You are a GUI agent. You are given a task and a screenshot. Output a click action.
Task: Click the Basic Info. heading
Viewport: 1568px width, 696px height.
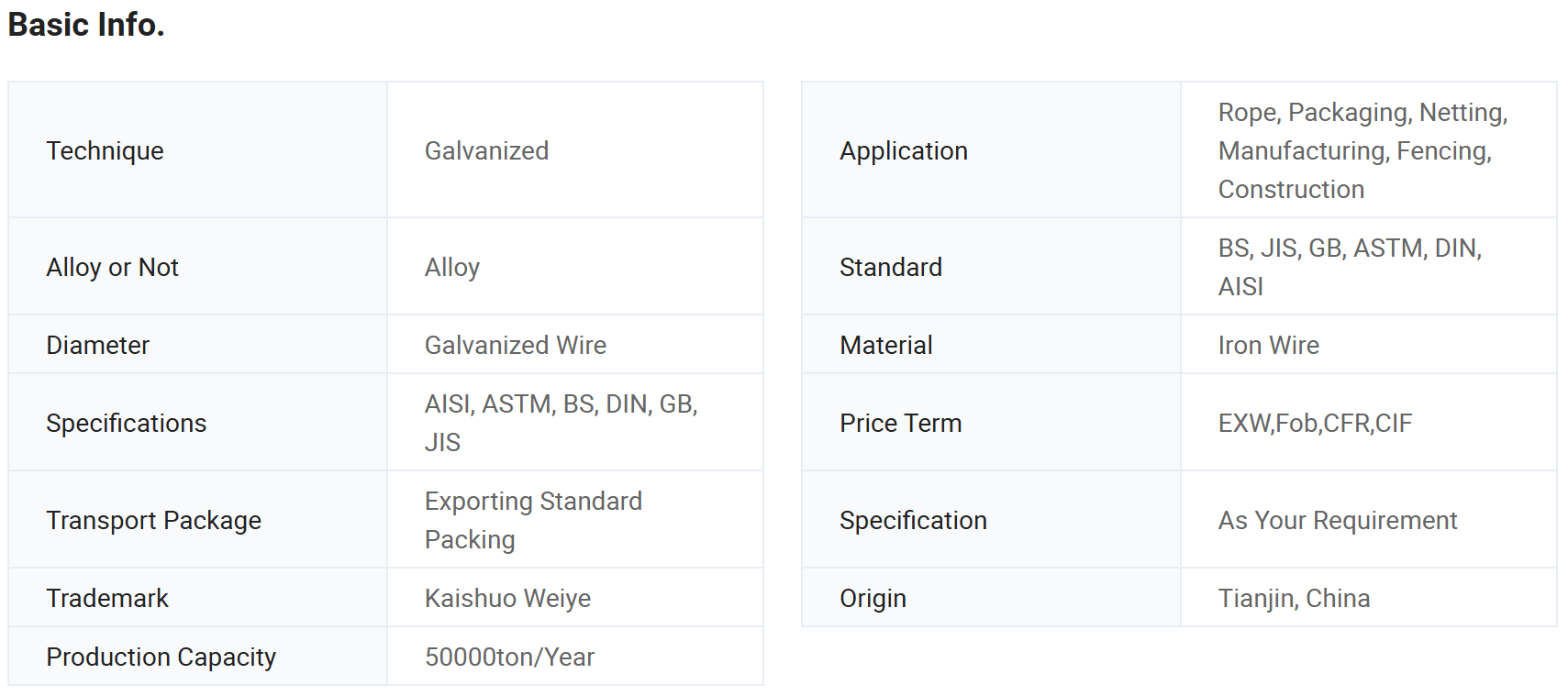pyautogui.click(x=86, y=25)
